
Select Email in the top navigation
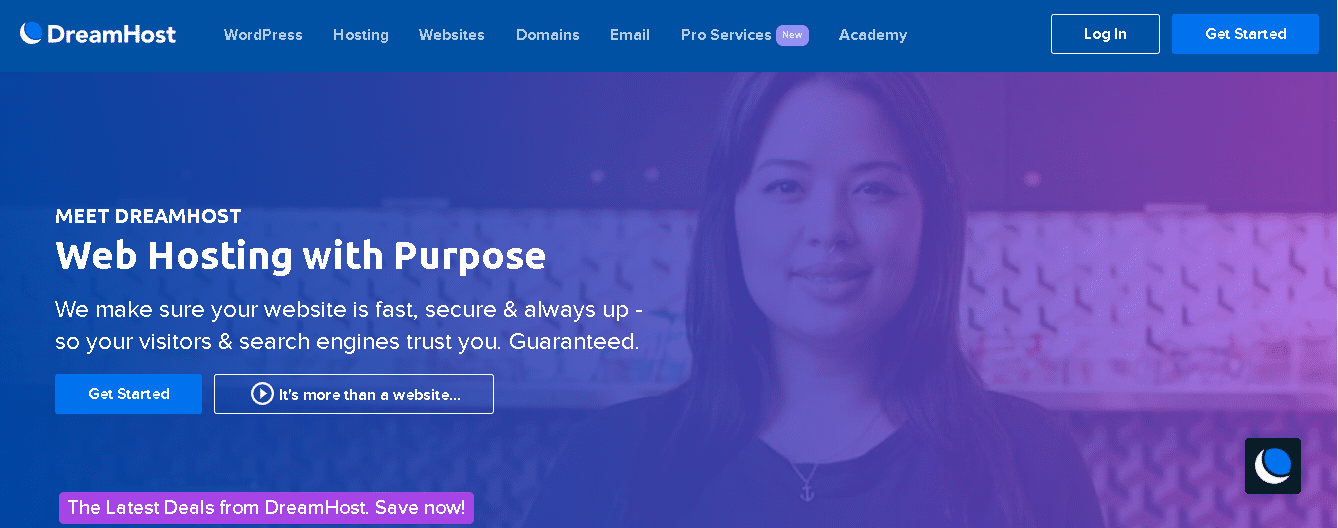pyautogui.click(x=630, y=35)
